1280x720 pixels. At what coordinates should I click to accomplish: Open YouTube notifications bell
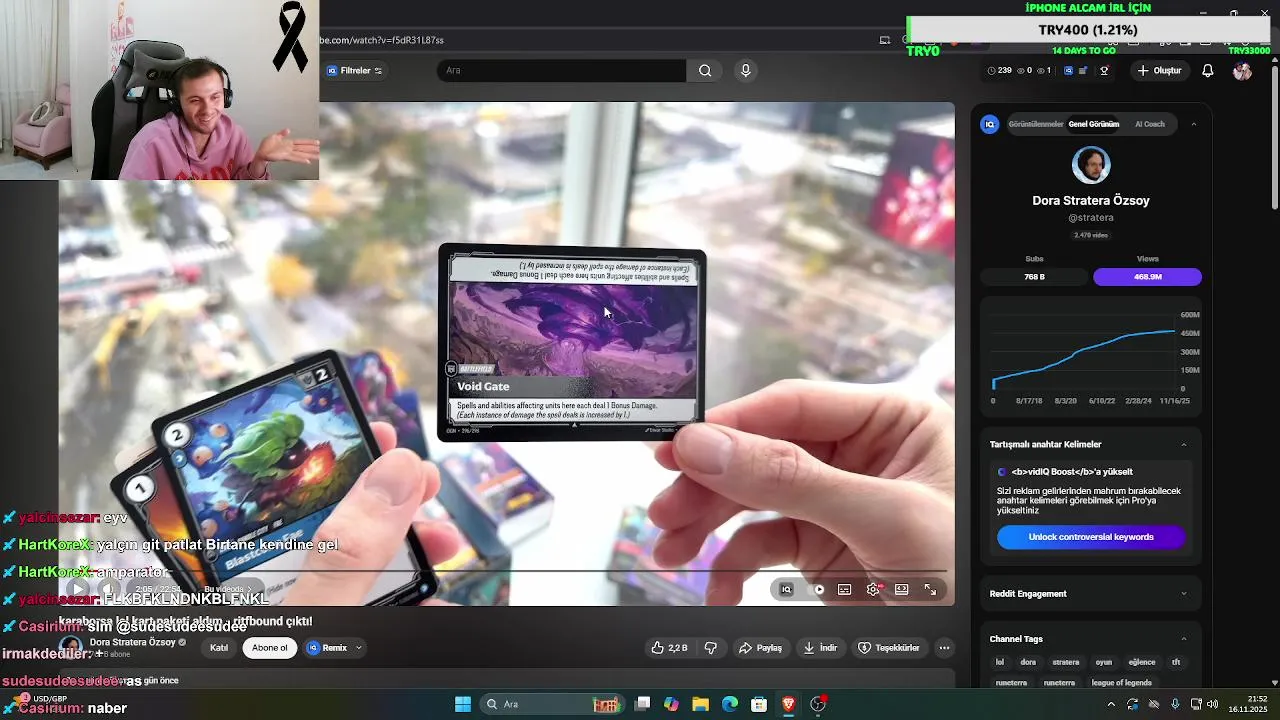pos(1208,71)
